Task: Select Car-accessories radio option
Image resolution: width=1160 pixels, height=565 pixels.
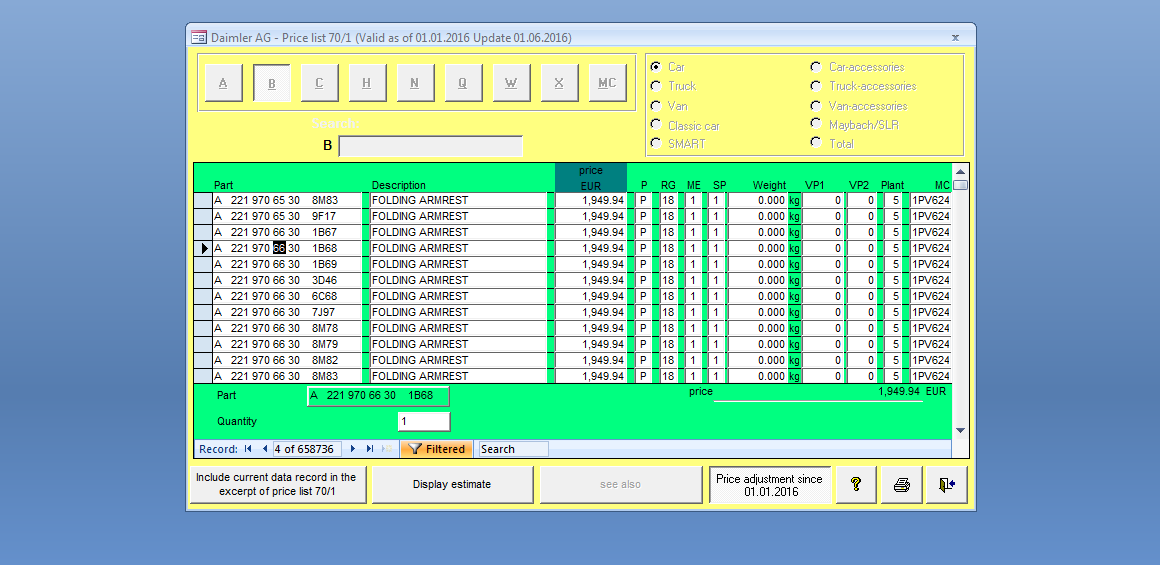Action: 816,67
